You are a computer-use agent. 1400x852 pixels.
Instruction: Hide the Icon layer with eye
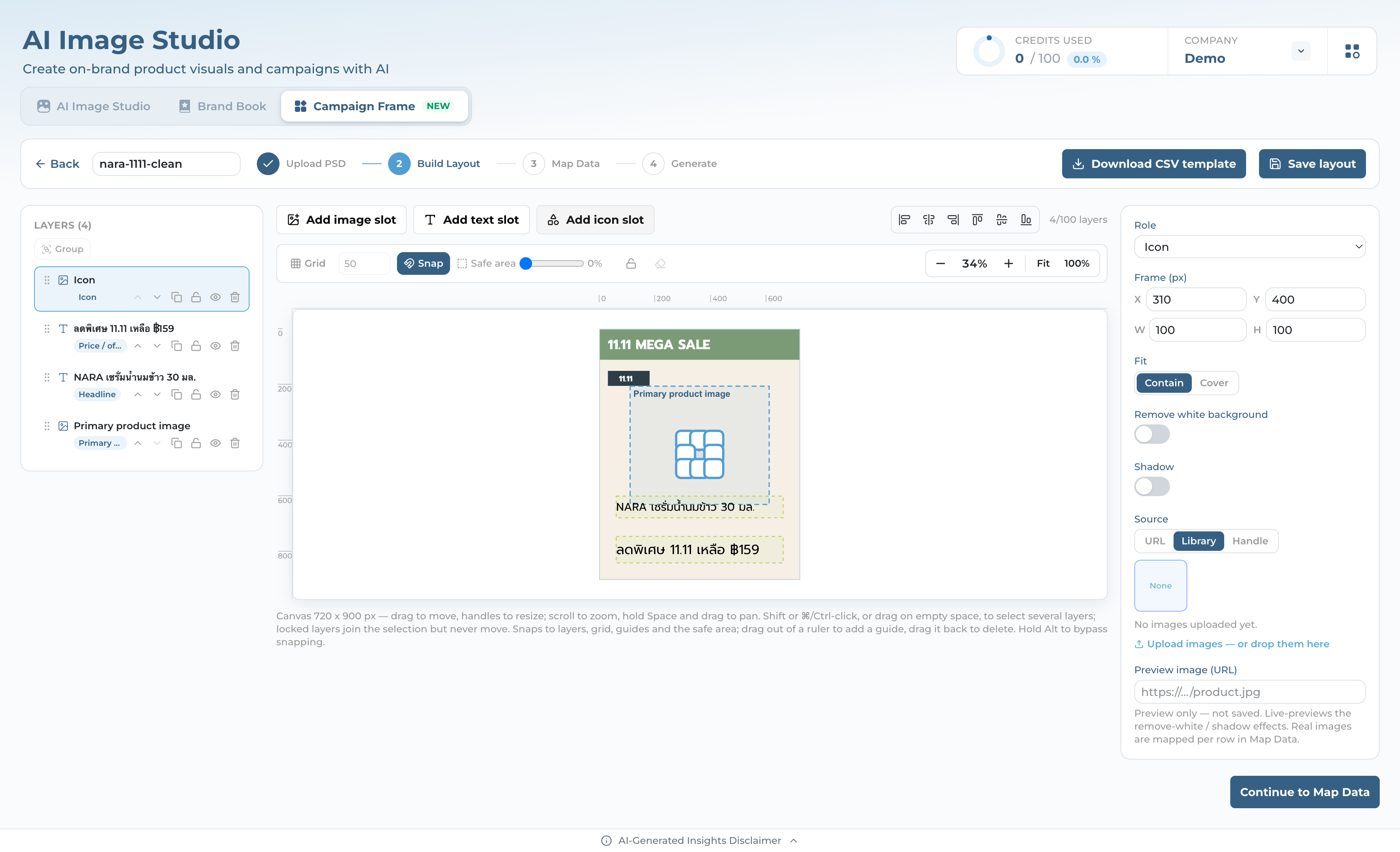pyautogui.click(x=216, y=297)
